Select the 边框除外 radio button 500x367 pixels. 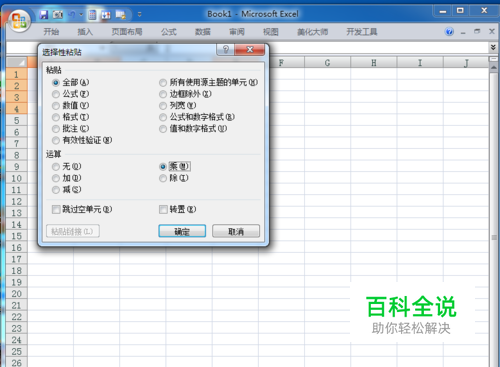coord(163,94)
